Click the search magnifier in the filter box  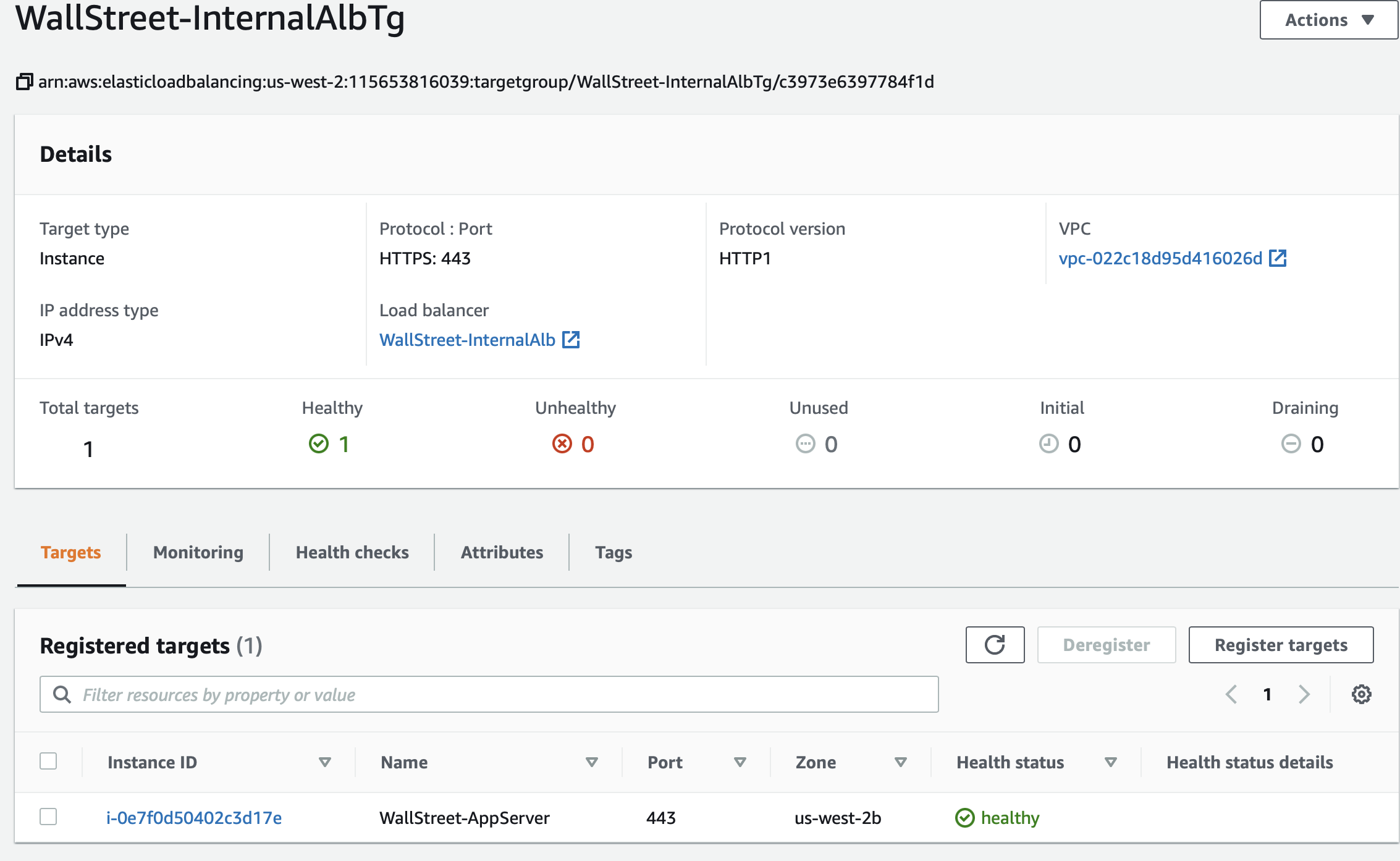point(62,694)
